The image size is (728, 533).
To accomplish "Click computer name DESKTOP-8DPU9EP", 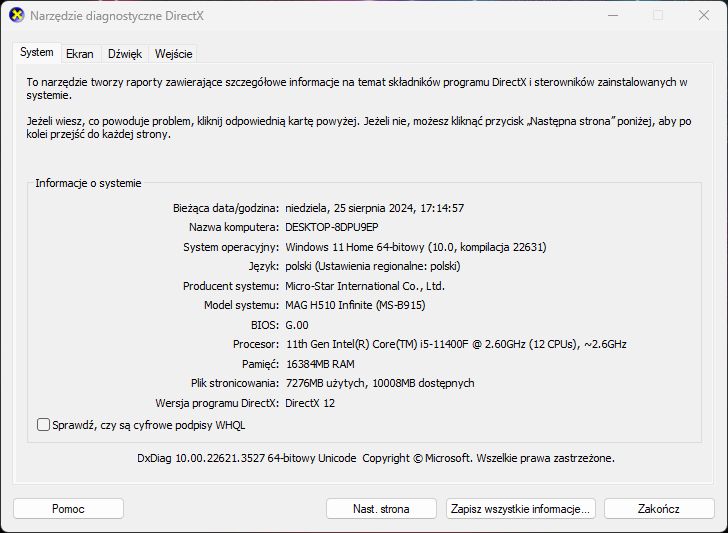I will (x=332, y=227).
